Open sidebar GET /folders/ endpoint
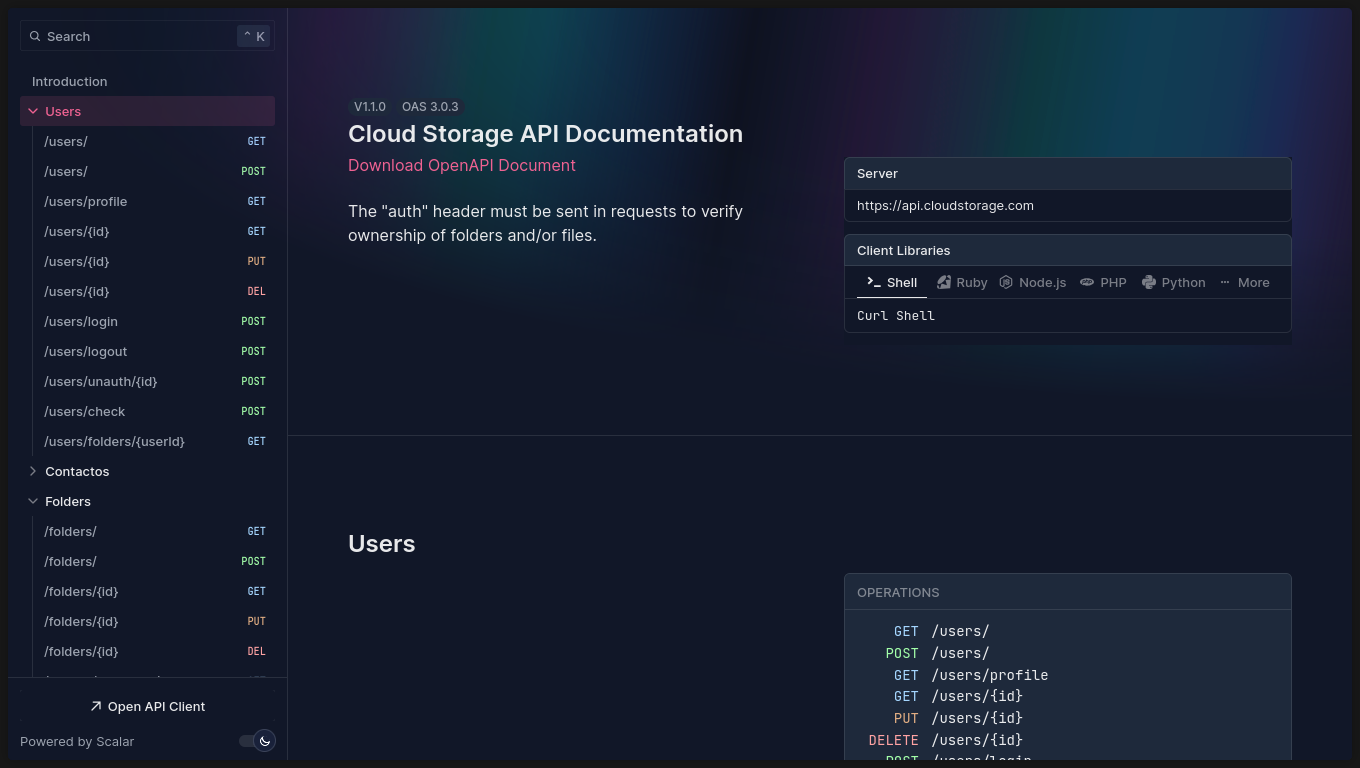The width and height of the screenshot is (1360, 768). 155,531
